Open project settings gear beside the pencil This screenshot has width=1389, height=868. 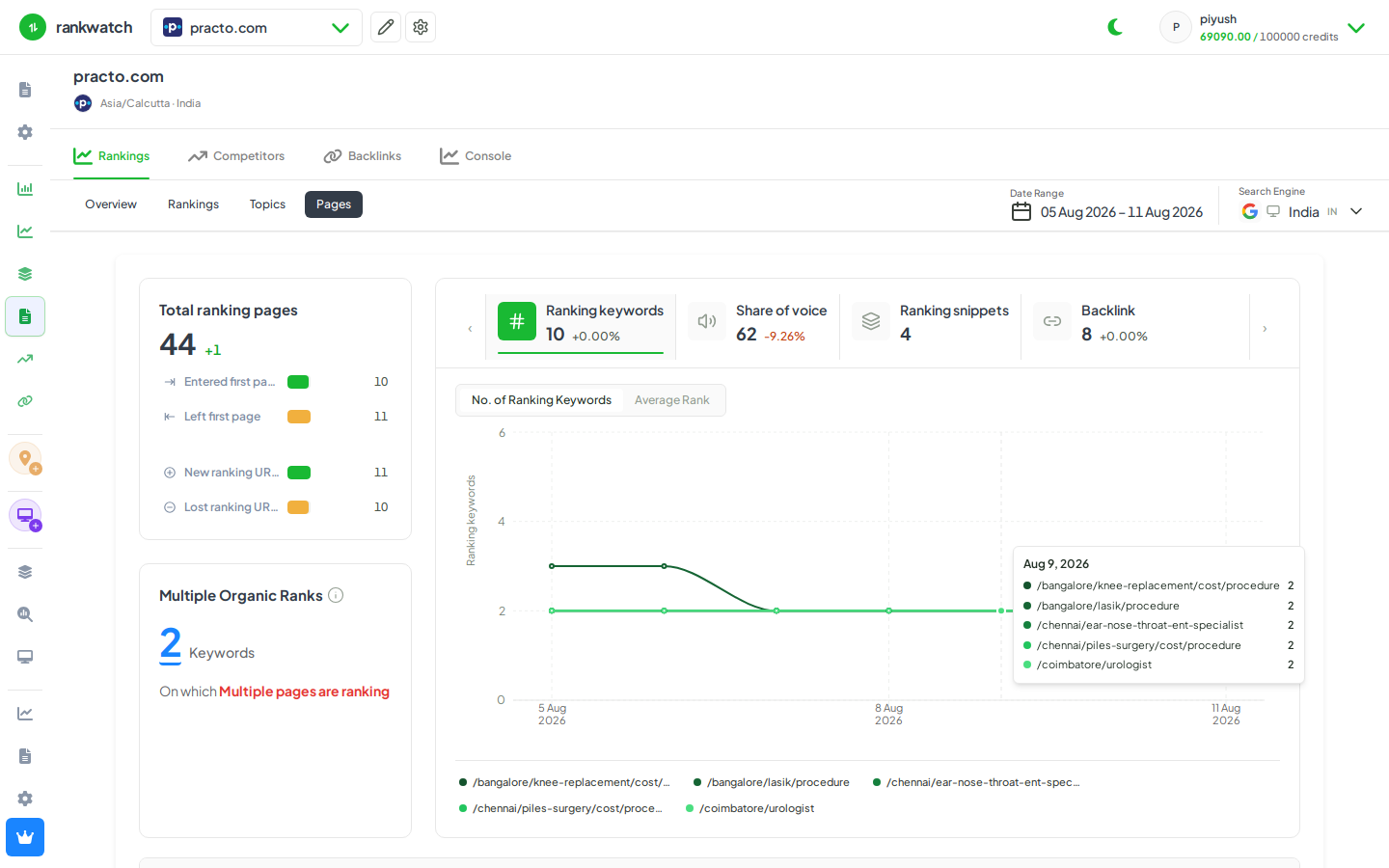point(421,27)
